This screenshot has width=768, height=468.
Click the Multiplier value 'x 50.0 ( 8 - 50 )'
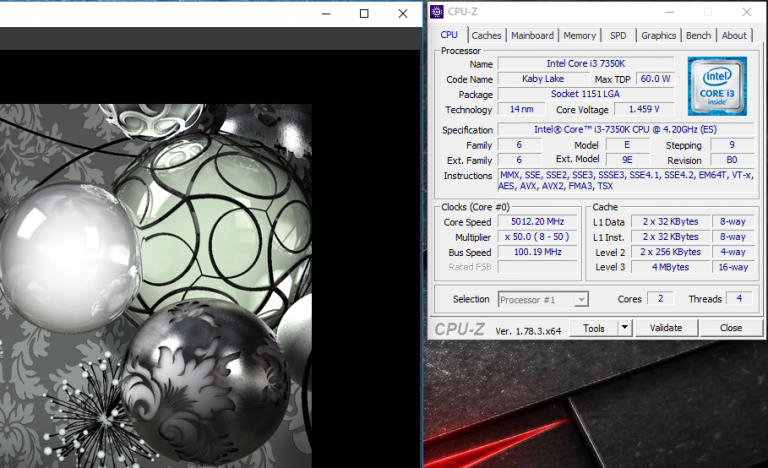point(537,237)
